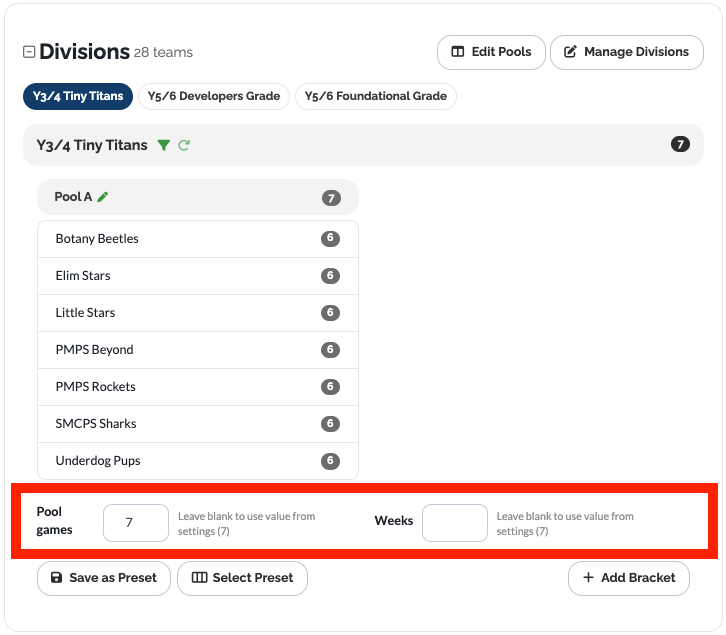Click the Pool A pencil edit icon
Screen dimensions: 726x635
click(x=103, y=197)
